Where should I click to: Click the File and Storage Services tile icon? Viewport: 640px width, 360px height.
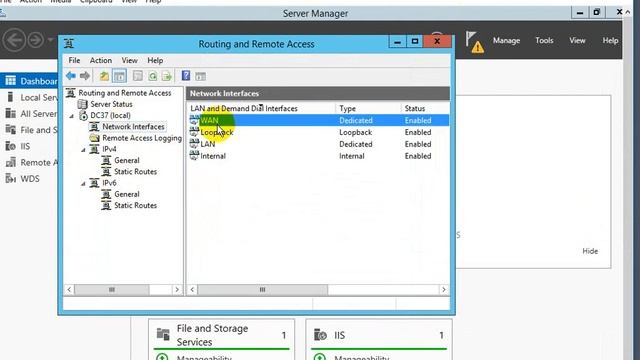click(x=163, y=334)
